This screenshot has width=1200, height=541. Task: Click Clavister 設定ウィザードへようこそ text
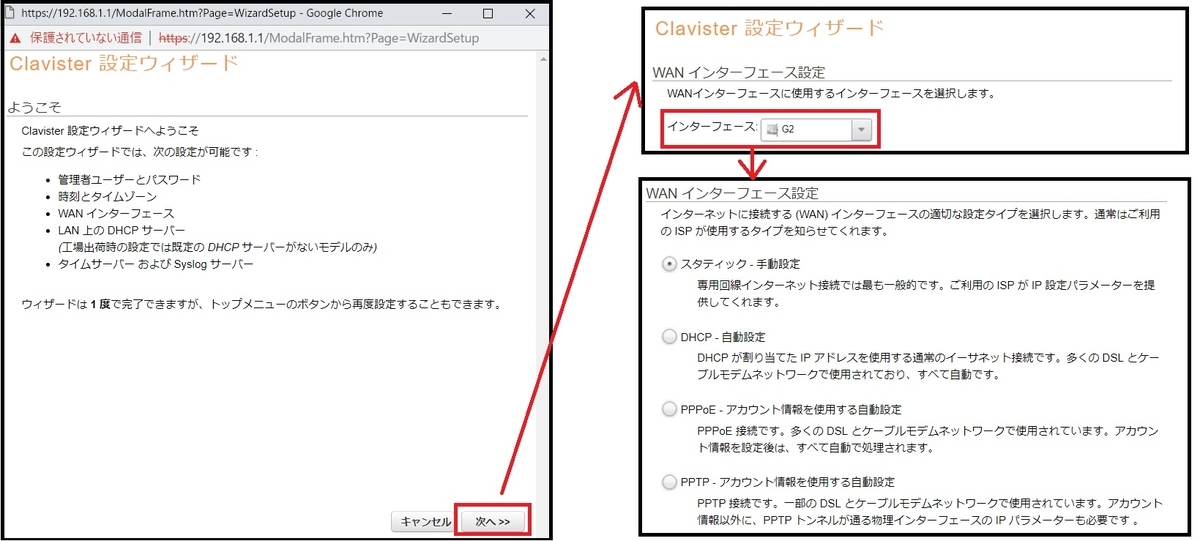point(110,131)
